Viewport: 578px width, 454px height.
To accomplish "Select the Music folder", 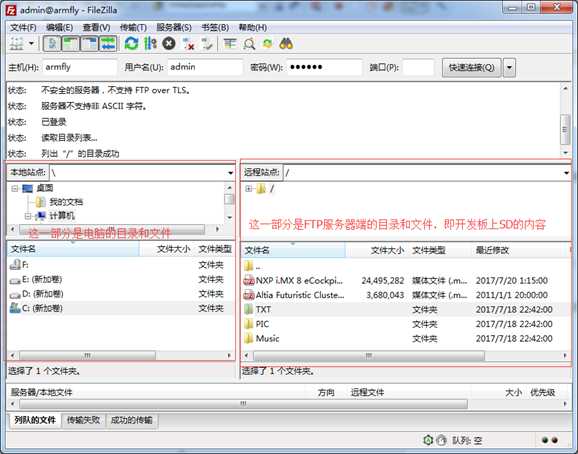I will [405, 338].
